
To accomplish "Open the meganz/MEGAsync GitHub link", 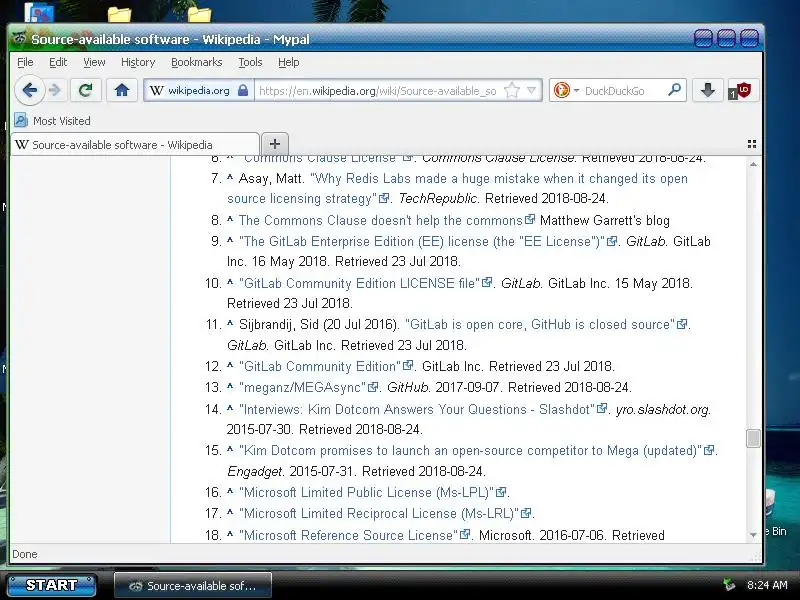I will tap(303, 387).
